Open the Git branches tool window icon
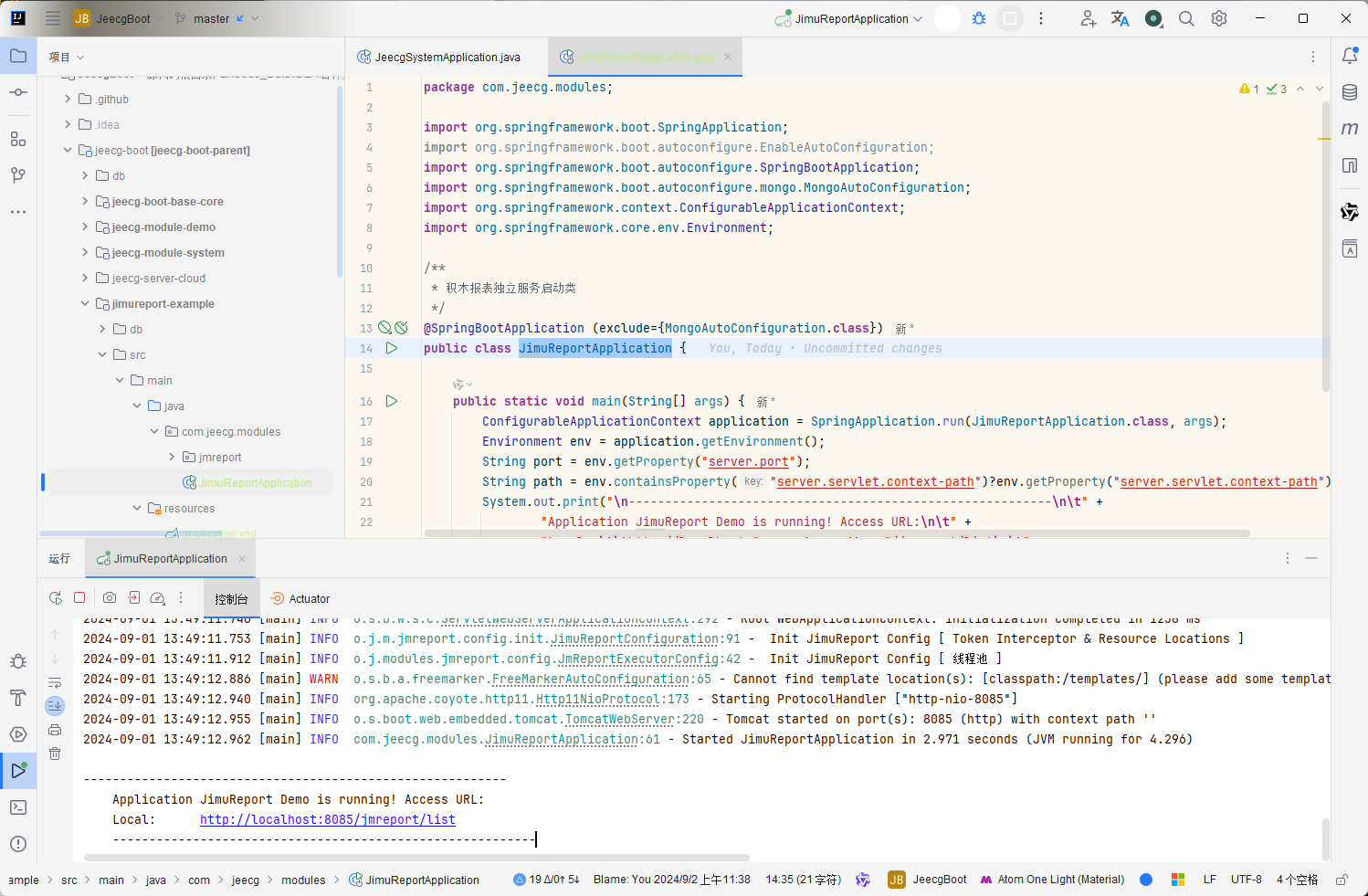This screenshot has height=896, width=1368. [x=18, y=174]
